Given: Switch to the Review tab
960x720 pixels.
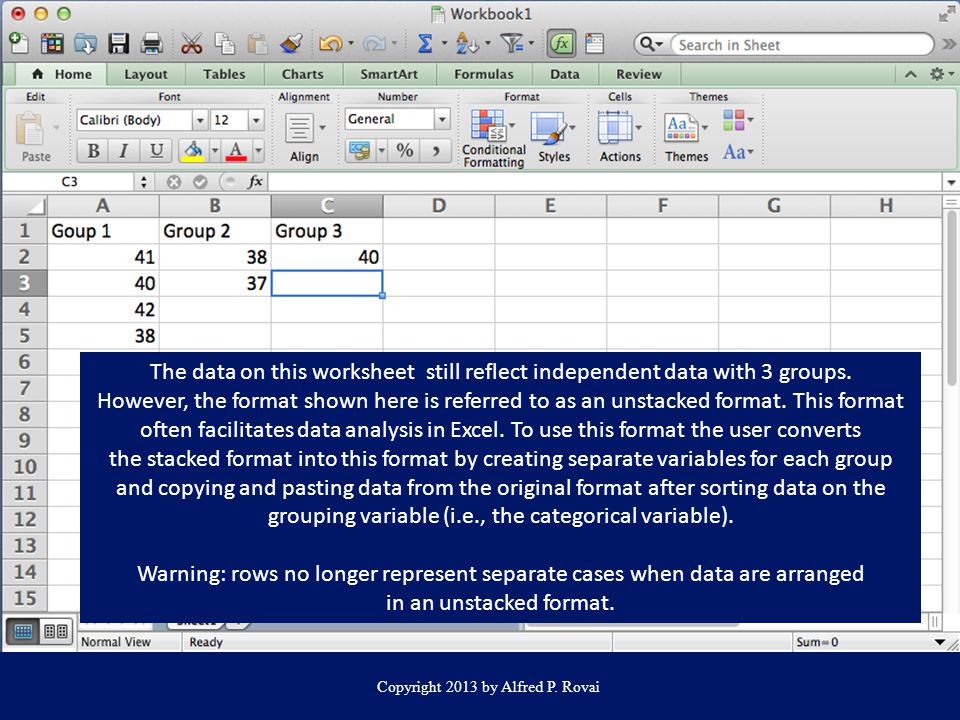Looking at the screenshot, I should pyautogui.click(x=639, y=74).
